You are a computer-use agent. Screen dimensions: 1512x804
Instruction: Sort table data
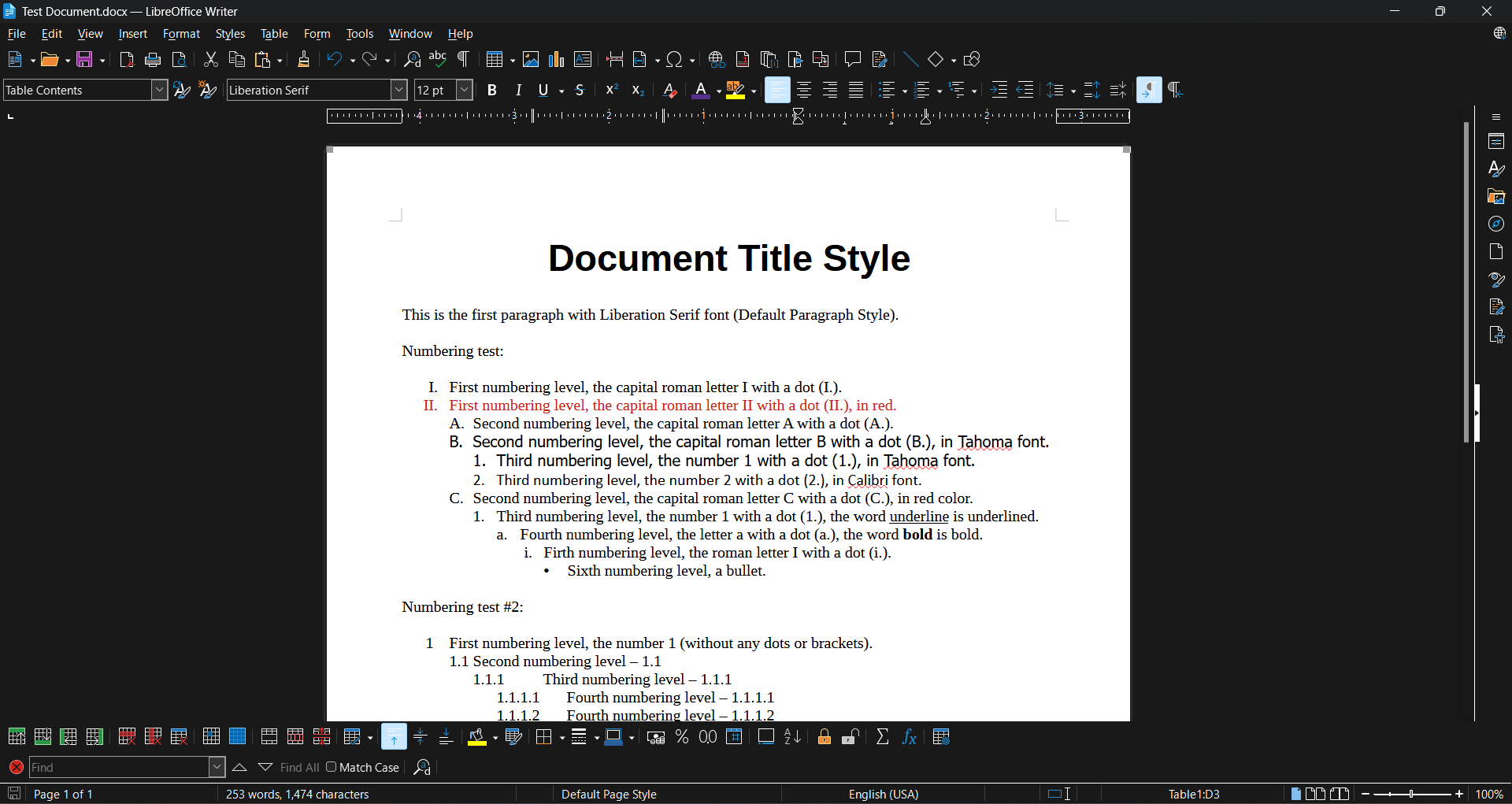(x=792, y=737)
